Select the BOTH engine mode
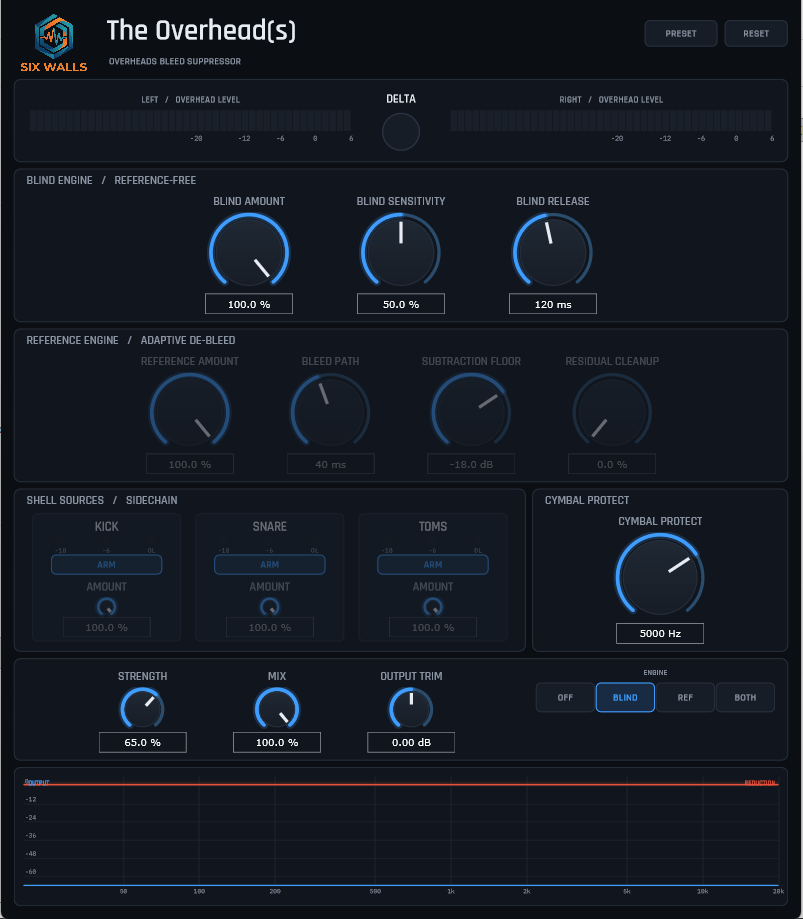The height and width of the screenshot is (919, 803). (x=745, y=697)
